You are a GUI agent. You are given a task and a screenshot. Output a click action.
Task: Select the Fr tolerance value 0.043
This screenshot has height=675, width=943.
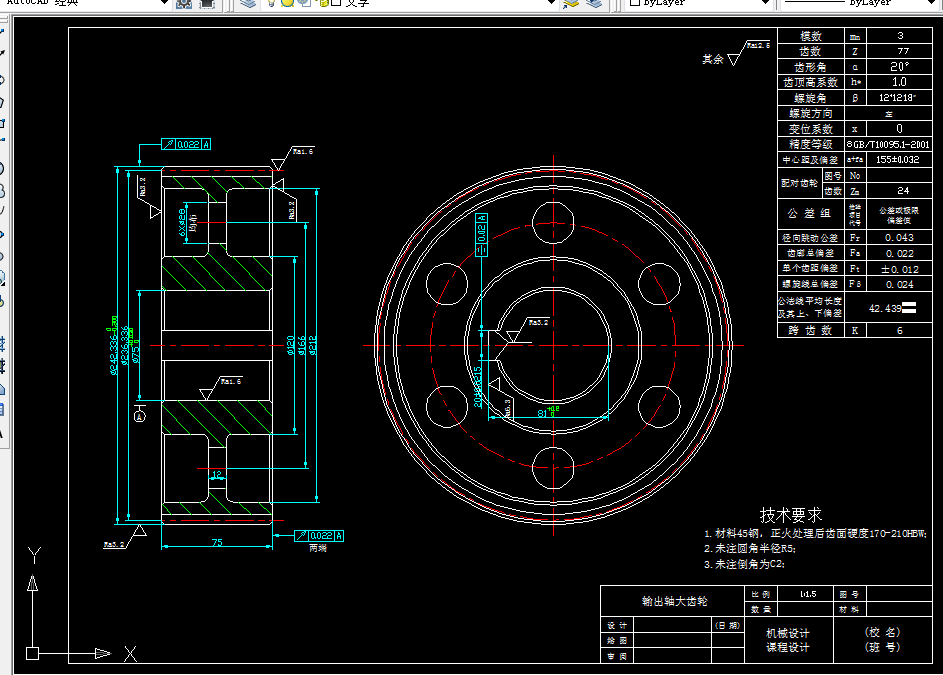pyautogui.click(x=899, y=238)
